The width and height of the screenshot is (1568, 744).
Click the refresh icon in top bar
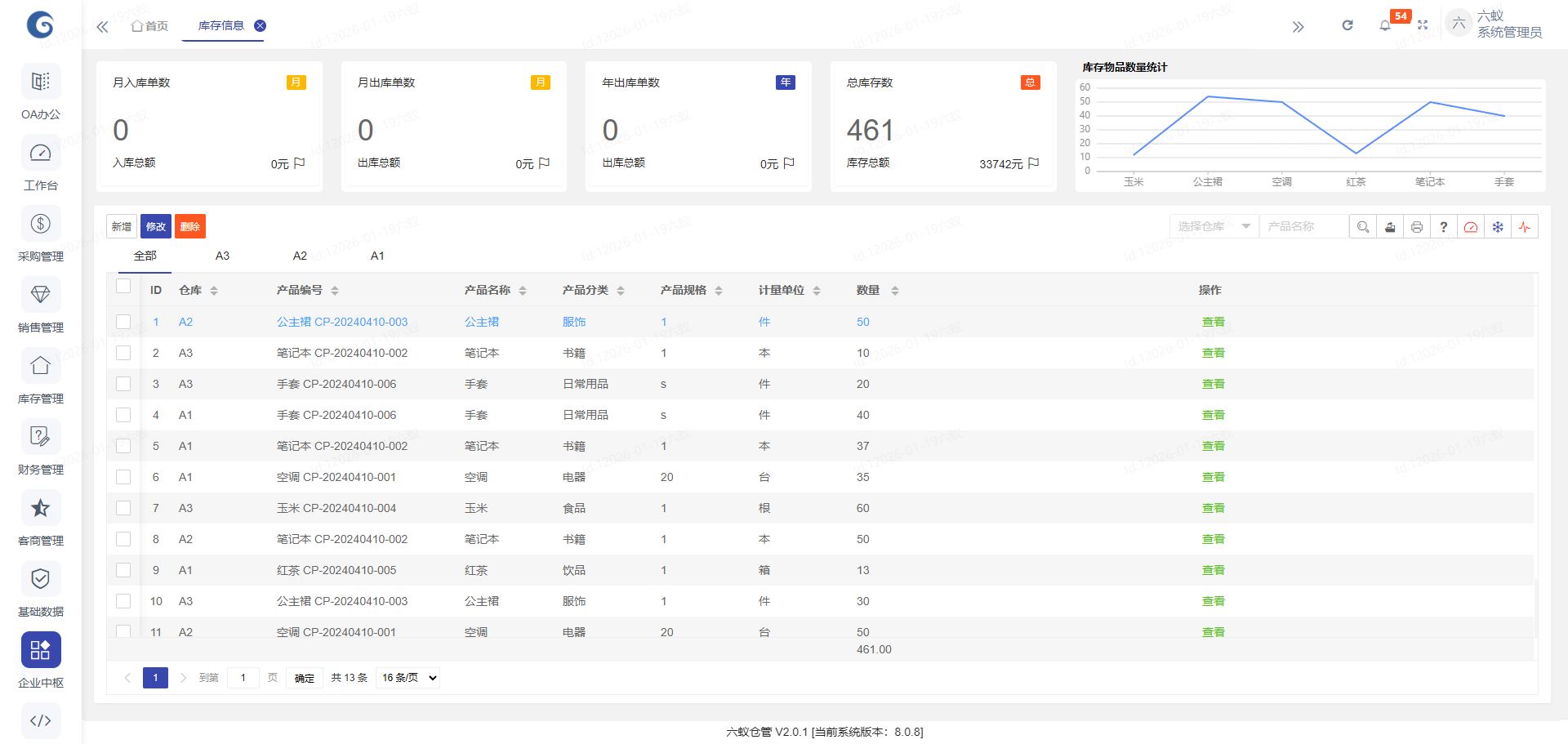coord(1347,25)
